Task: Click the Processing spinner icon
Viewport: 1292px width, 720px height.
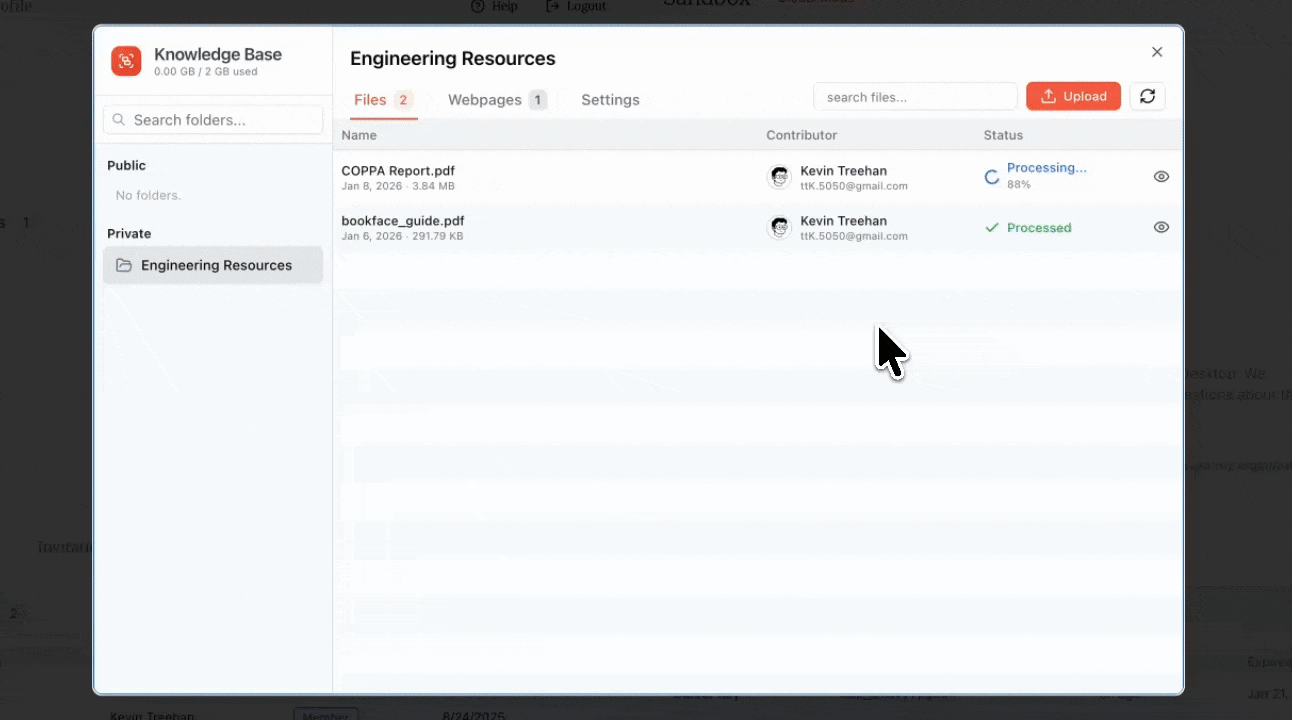Action: 992,177
